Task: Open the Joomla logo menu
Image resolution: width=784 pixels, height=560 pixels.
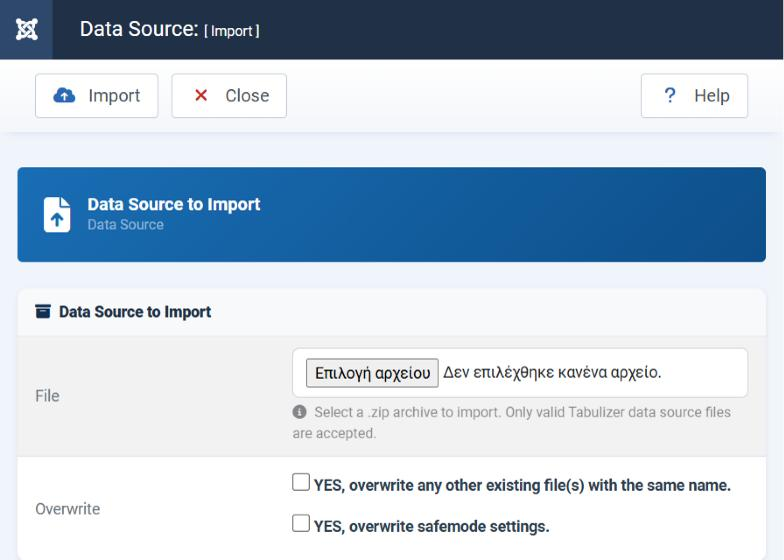Action: 26,30
